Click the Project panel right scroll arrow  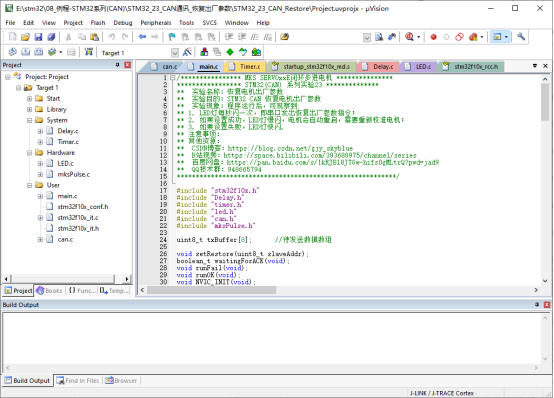127,279
